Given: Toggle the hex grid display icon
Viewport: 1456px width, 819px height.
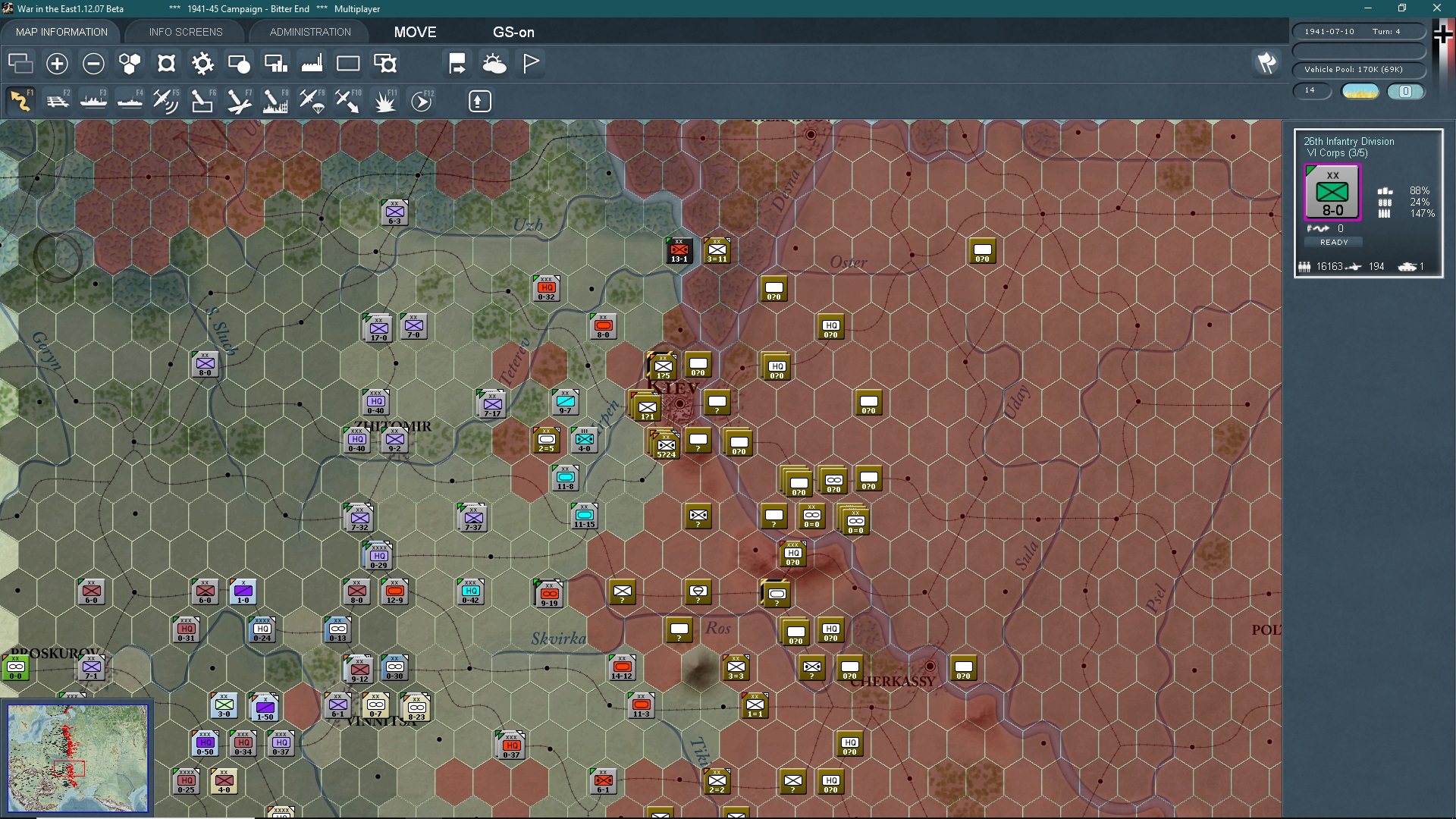Looking at the screenshot, I should [130, 64].
